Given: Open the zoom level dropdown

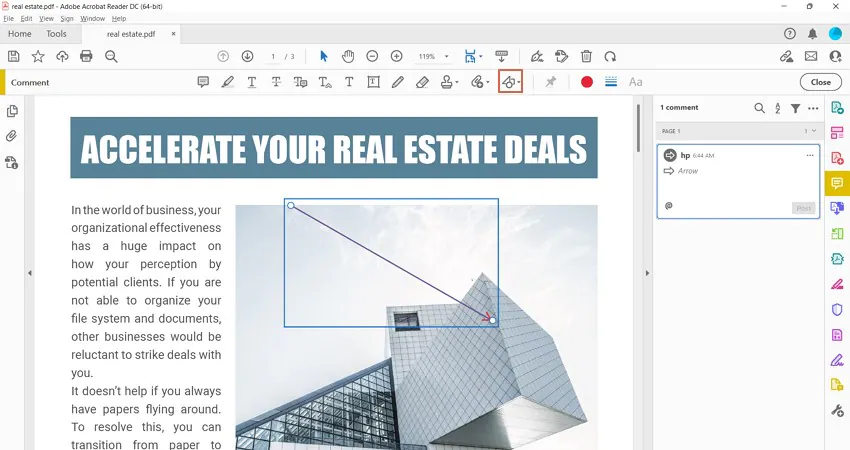Looking at the screenshot, I should [447, 56].
